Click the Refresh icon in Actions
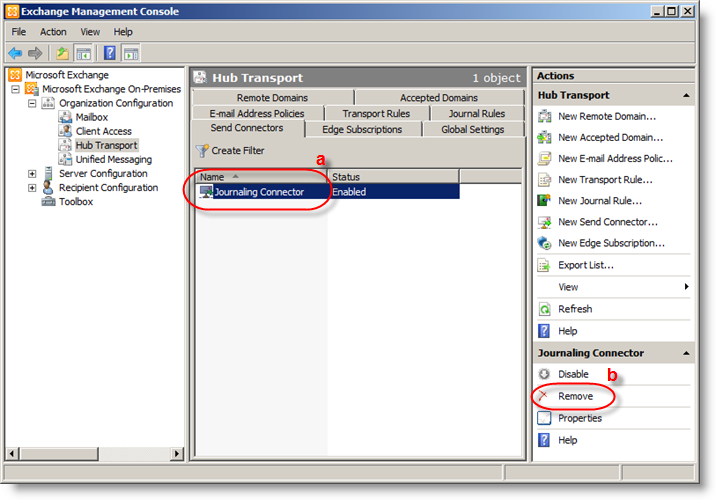Image resolution: width=716 pixels, height=500 pixels. coord(544,309)
